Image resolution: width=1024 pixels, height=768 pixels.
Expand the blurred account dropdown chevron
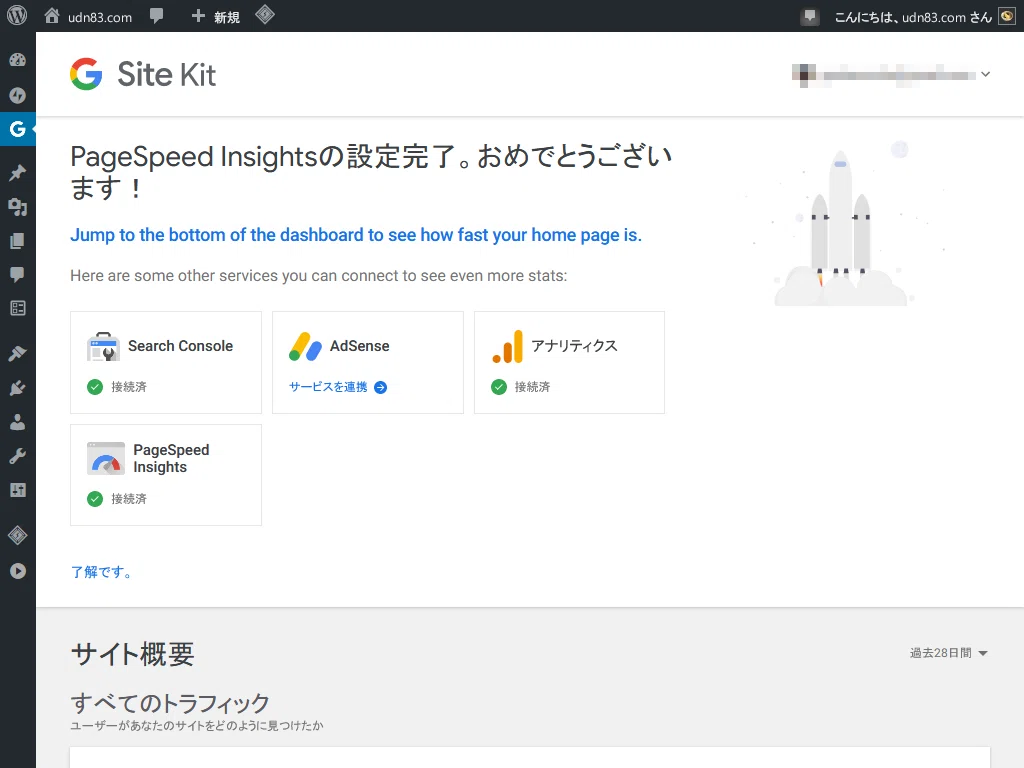coord(985,74)
